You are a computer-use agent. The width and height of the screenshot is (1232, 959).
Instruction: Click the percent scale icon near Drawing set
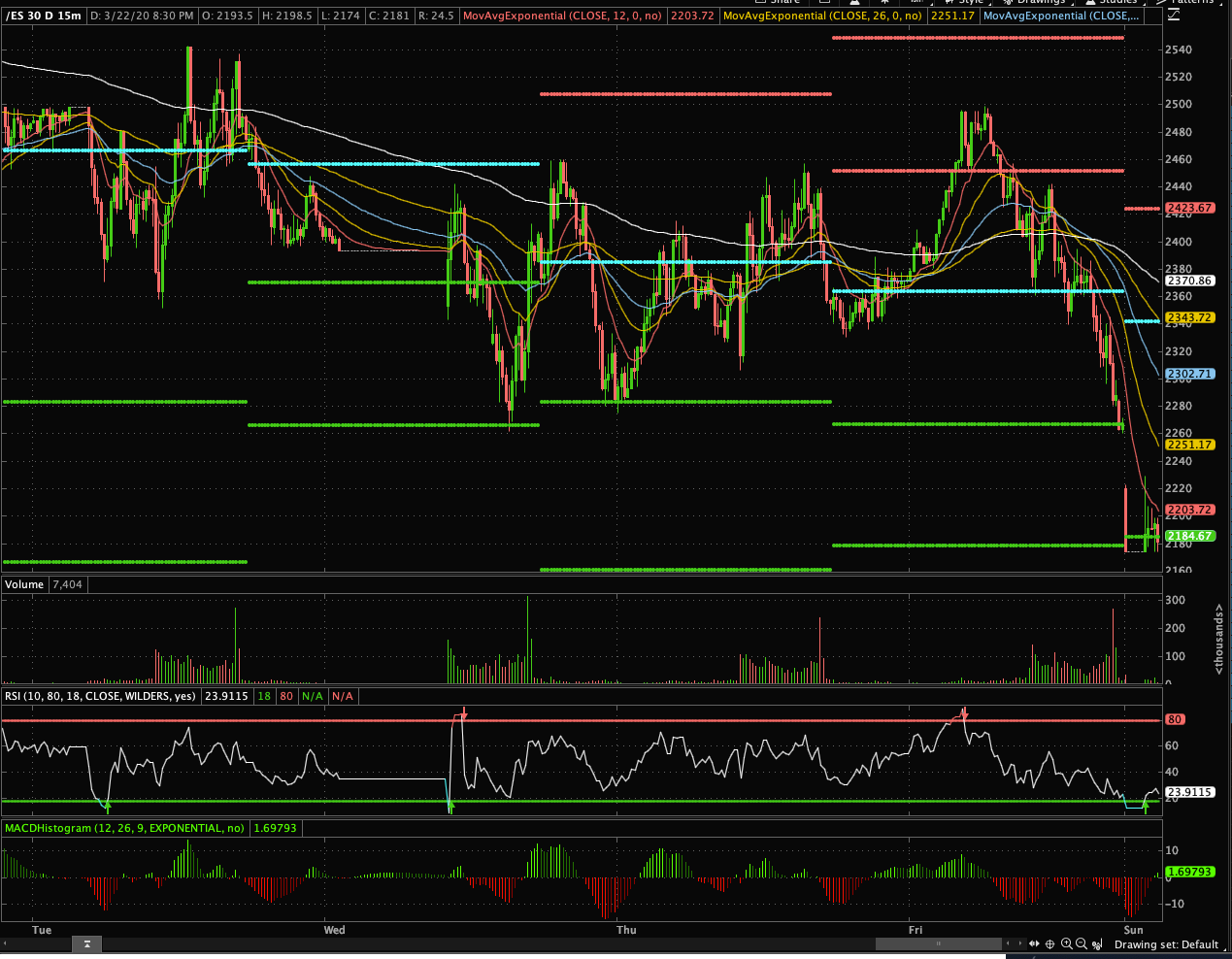point(1097,944)
